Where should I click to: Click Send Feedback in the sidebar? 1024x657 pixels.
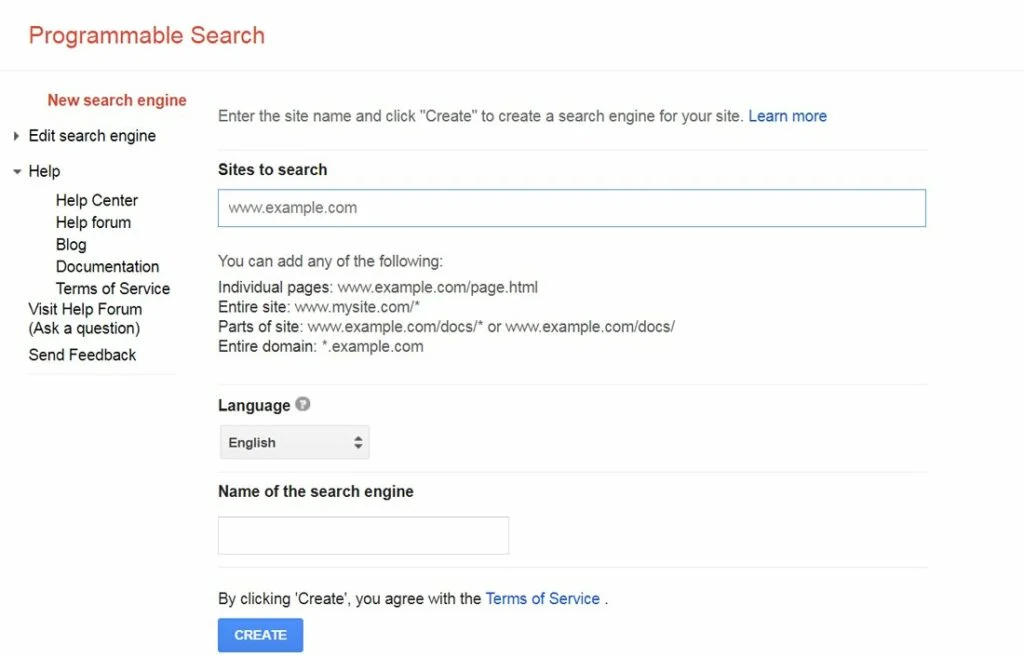(x=82, y=354)
